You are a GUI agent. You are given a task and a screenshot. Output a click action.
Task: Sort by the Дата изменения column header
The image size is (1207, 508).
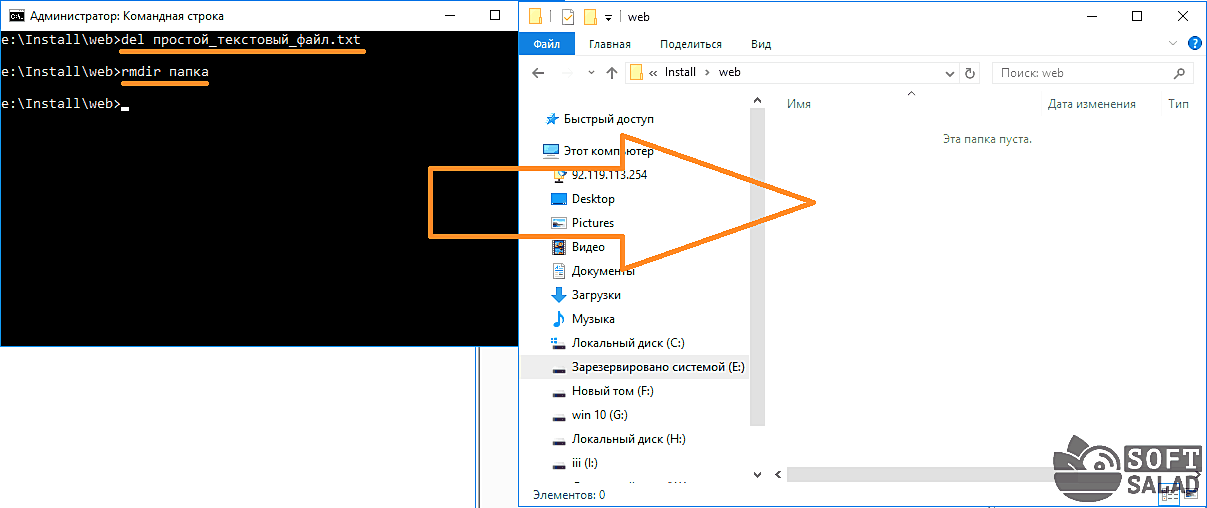1091,104
